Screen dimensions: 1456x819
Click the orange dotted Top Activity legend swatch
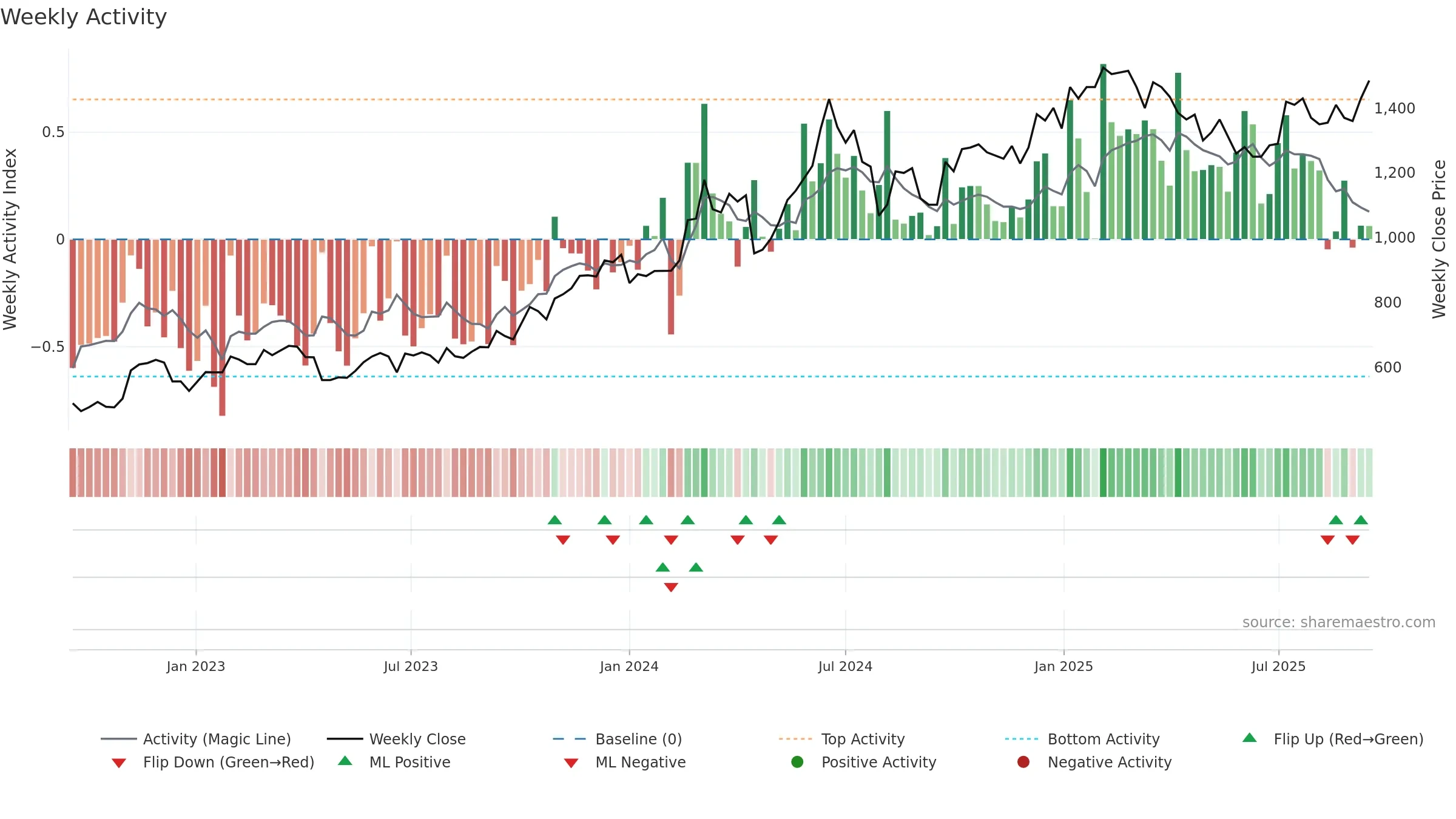(795, 740)
